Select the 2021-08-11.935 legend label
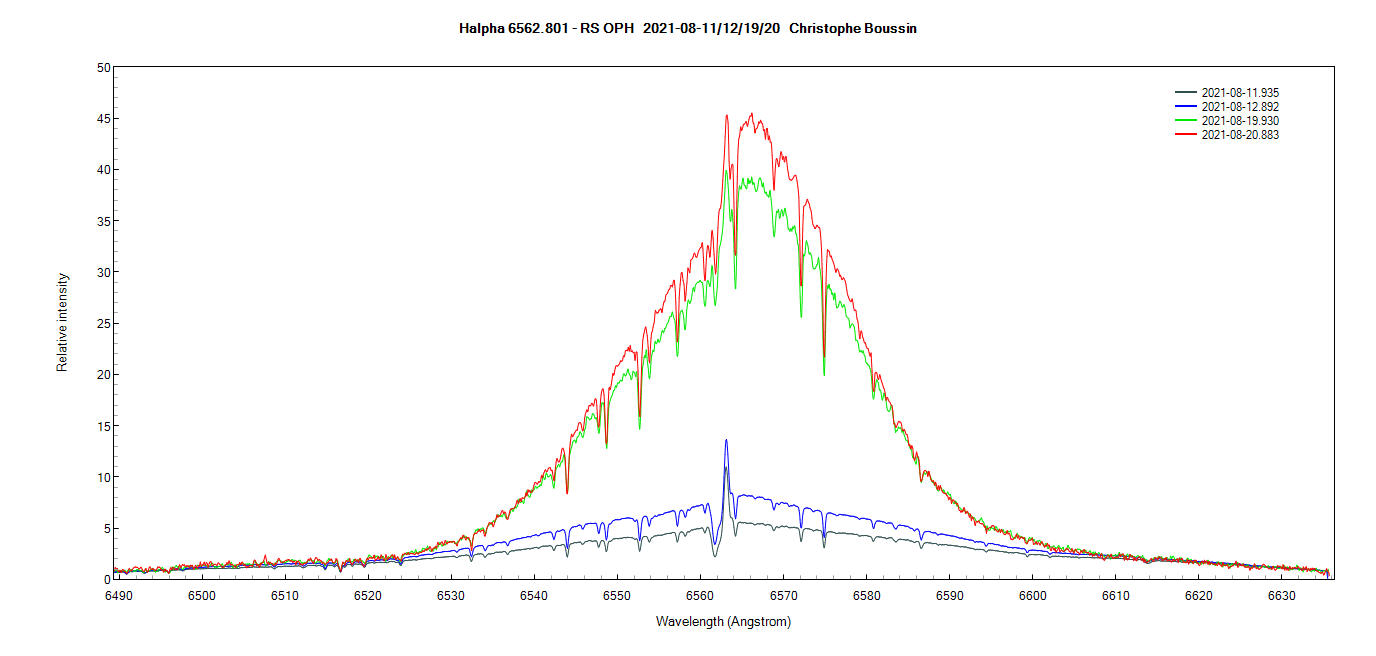 click(1240, 93)
